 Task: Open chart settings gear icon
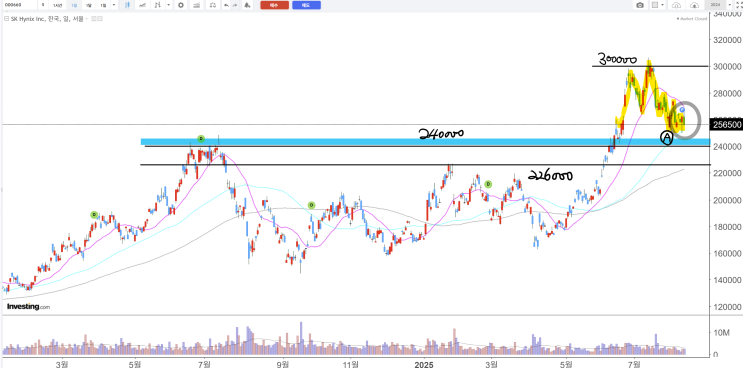click(x=181, y=5)
